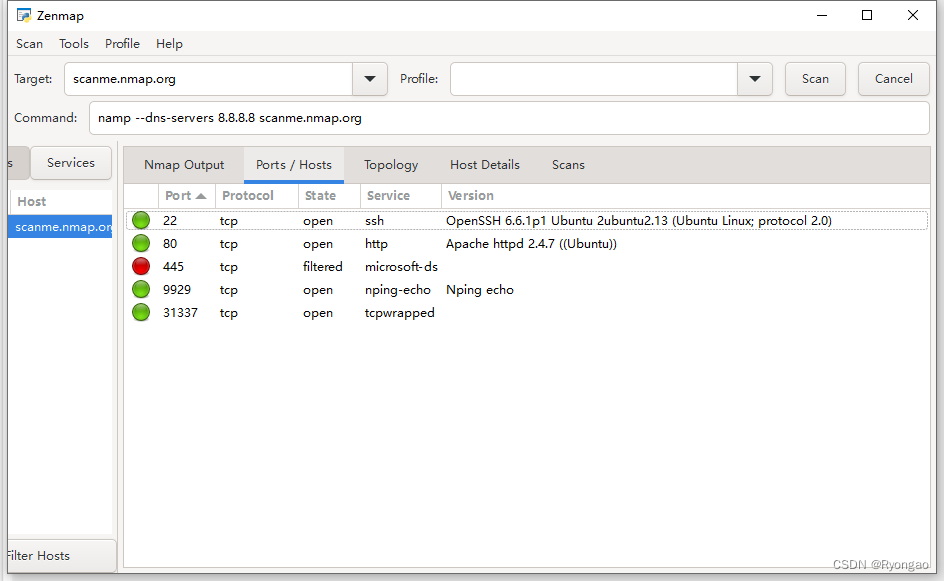Click the OpenSSH 6.6.1p1 version text

[639, 221]
